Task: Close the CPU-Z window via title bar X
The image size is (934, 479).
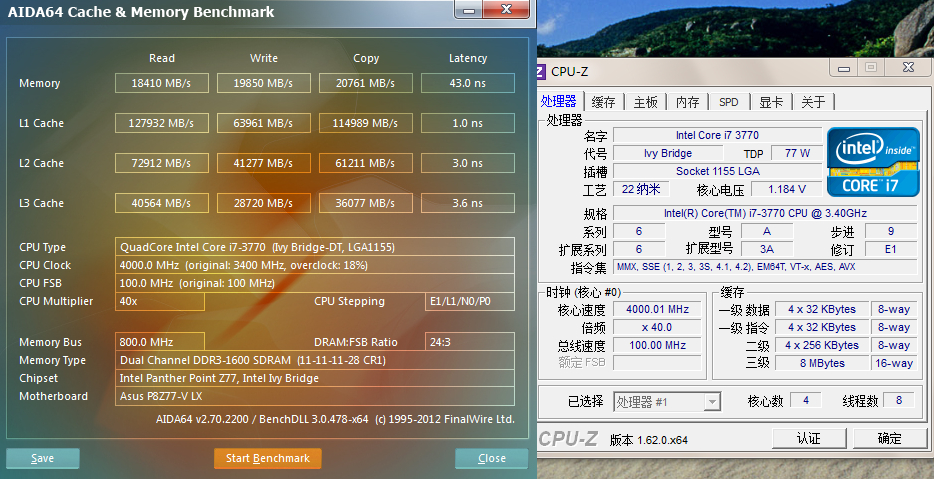Action: pos(908,68)
